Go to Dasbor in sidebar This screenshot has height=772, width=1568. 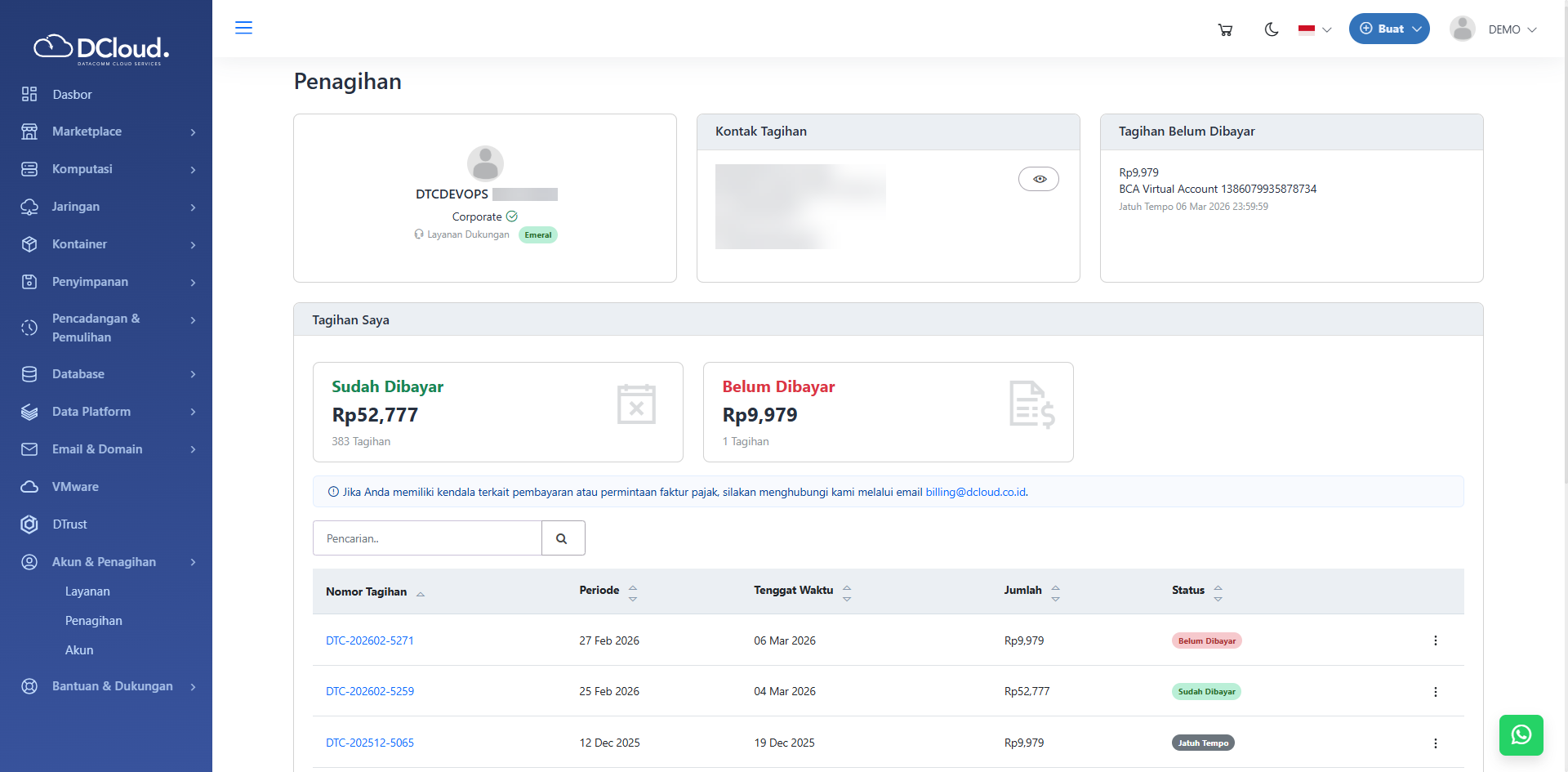(72, 95)
